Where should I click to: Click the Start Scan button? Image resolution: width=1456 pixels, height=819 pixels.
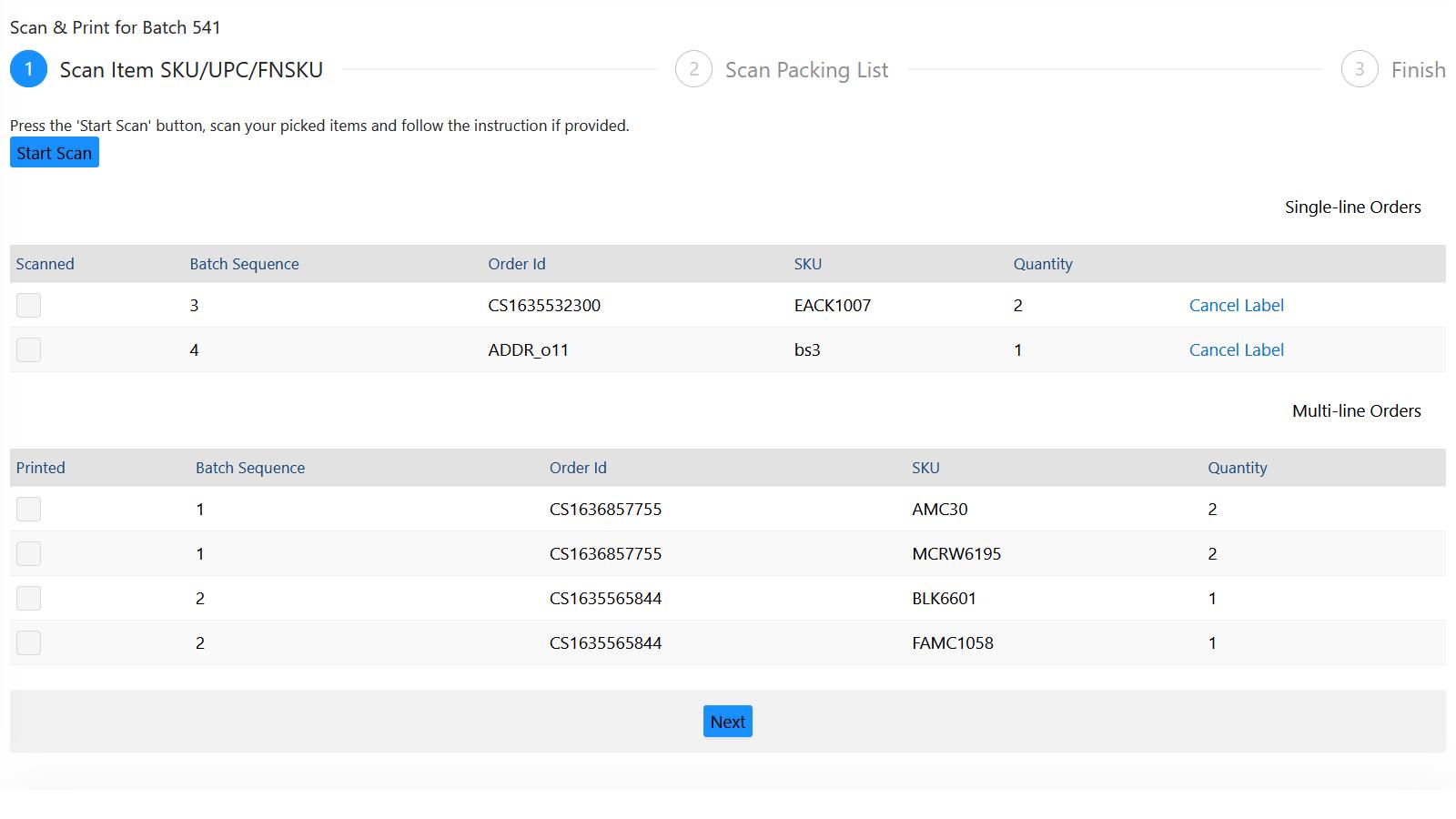[x=54, y=152]
